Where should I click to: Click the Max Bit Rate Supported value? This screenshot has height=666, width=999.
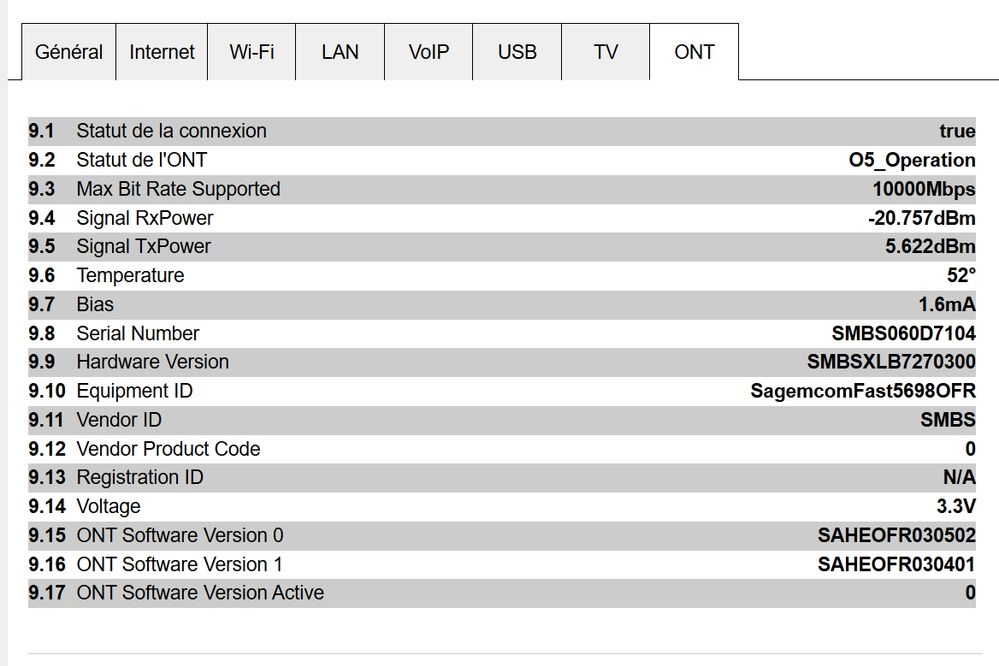pos(923,189)
